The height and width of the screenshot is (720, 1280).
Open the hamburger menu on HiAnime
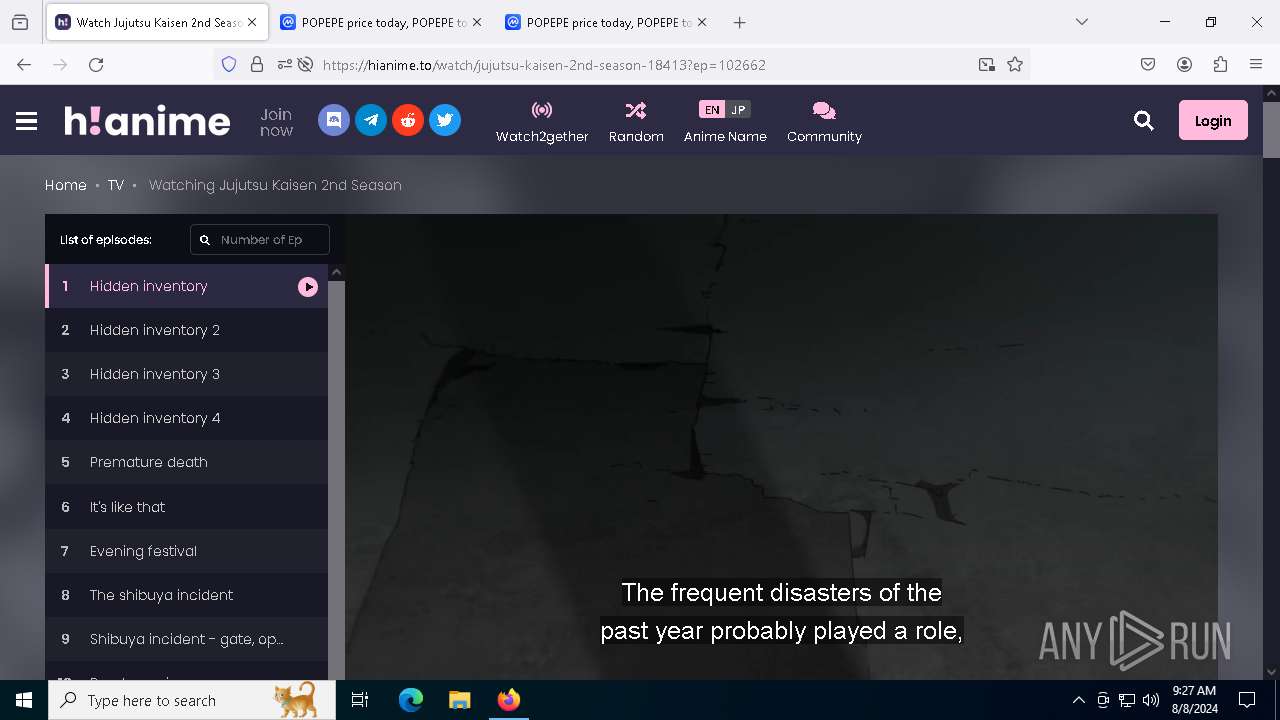[27, 121]
